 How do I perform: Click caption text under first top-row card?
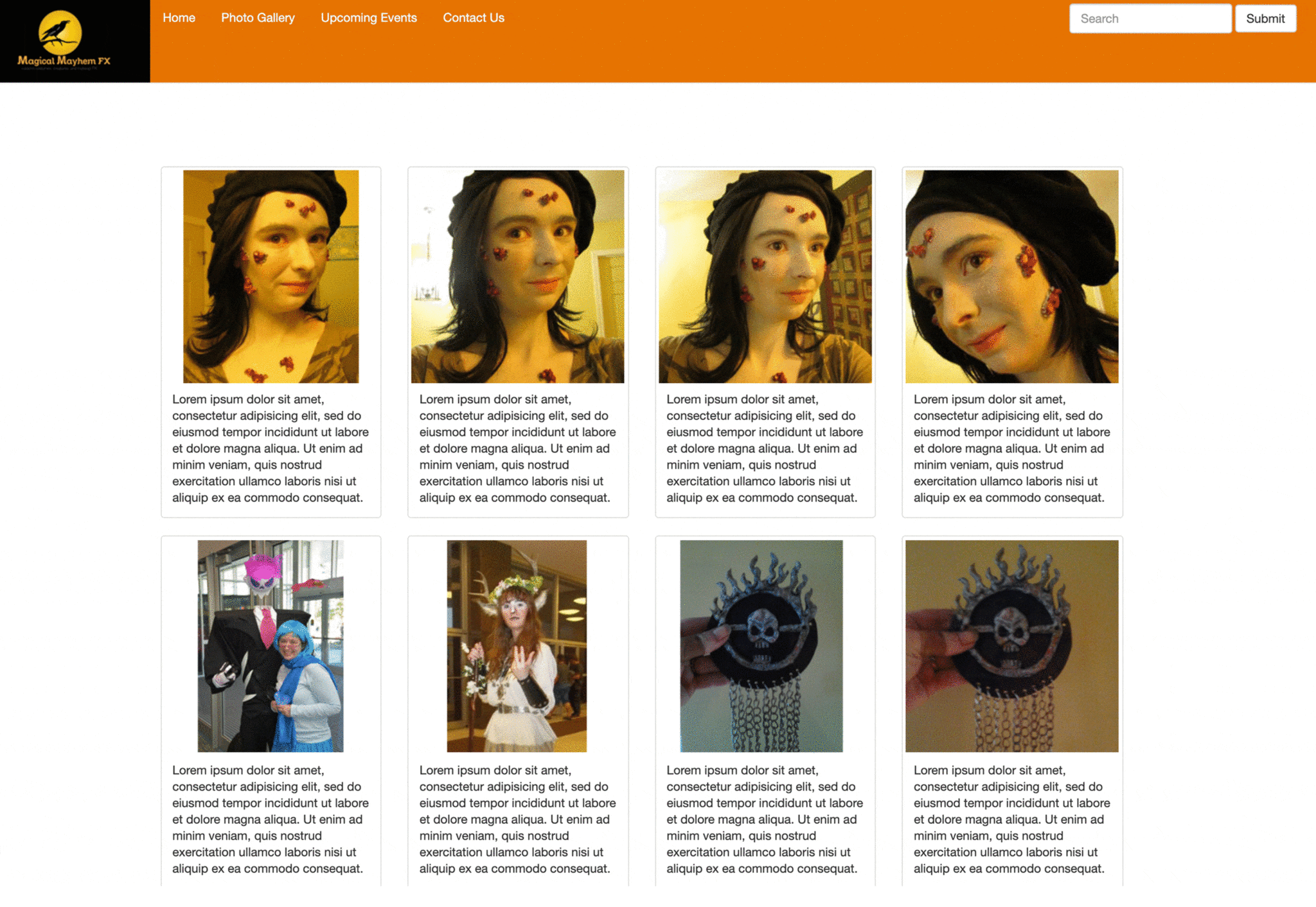click(271, 449)
